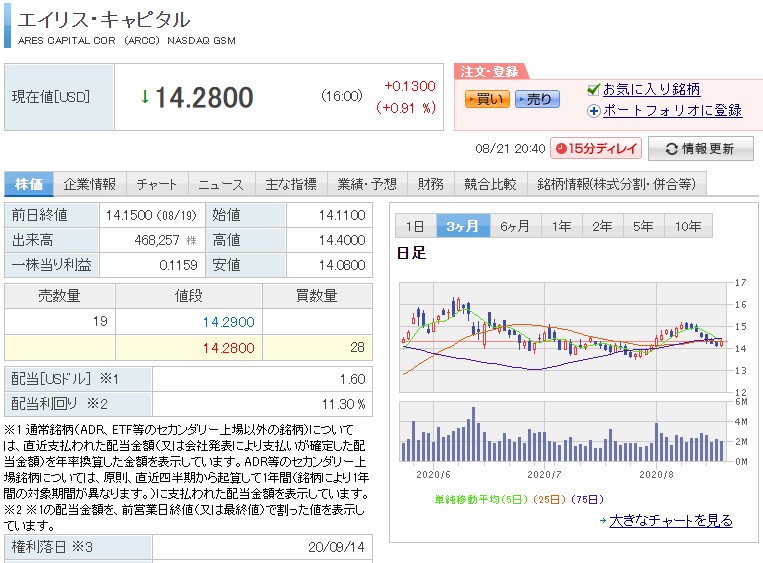This screenshot has width=763, height=563.
Task: Click the plus icon beside ポートフォリオに登録
Action: pyautogui.click(x=594, y=111)
